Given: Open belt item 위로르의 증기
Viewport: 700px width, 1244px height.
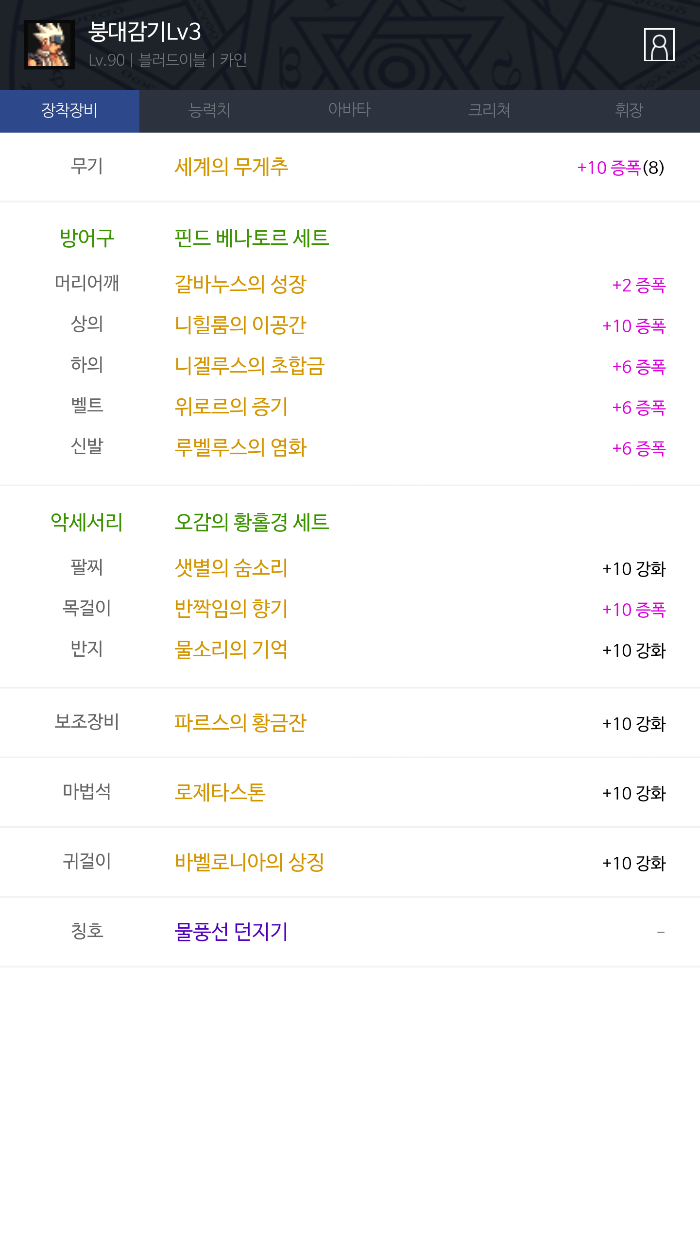Looking at the screenshot, I should coord(231,407).
